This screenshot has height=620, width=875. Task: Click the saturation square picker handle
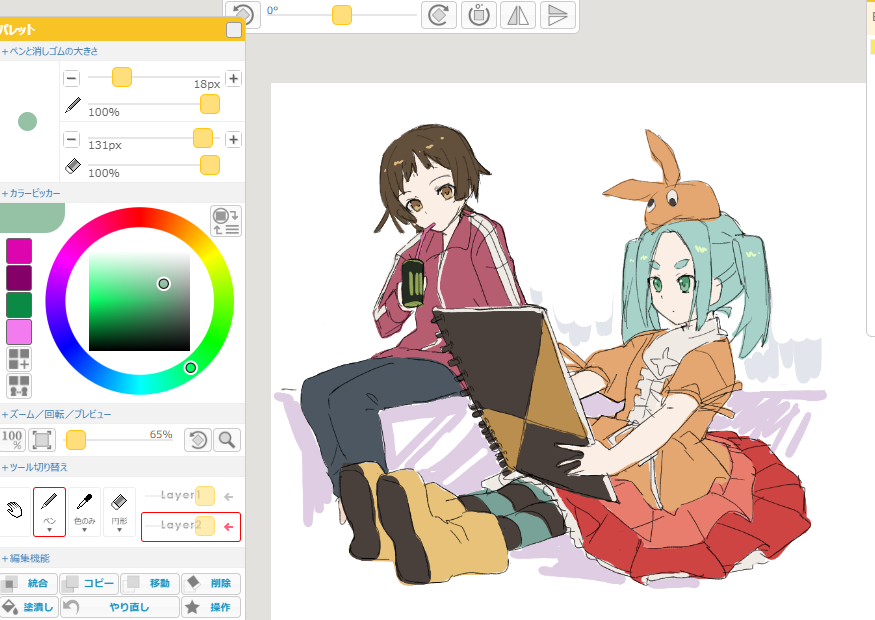(x=164, y=284)
